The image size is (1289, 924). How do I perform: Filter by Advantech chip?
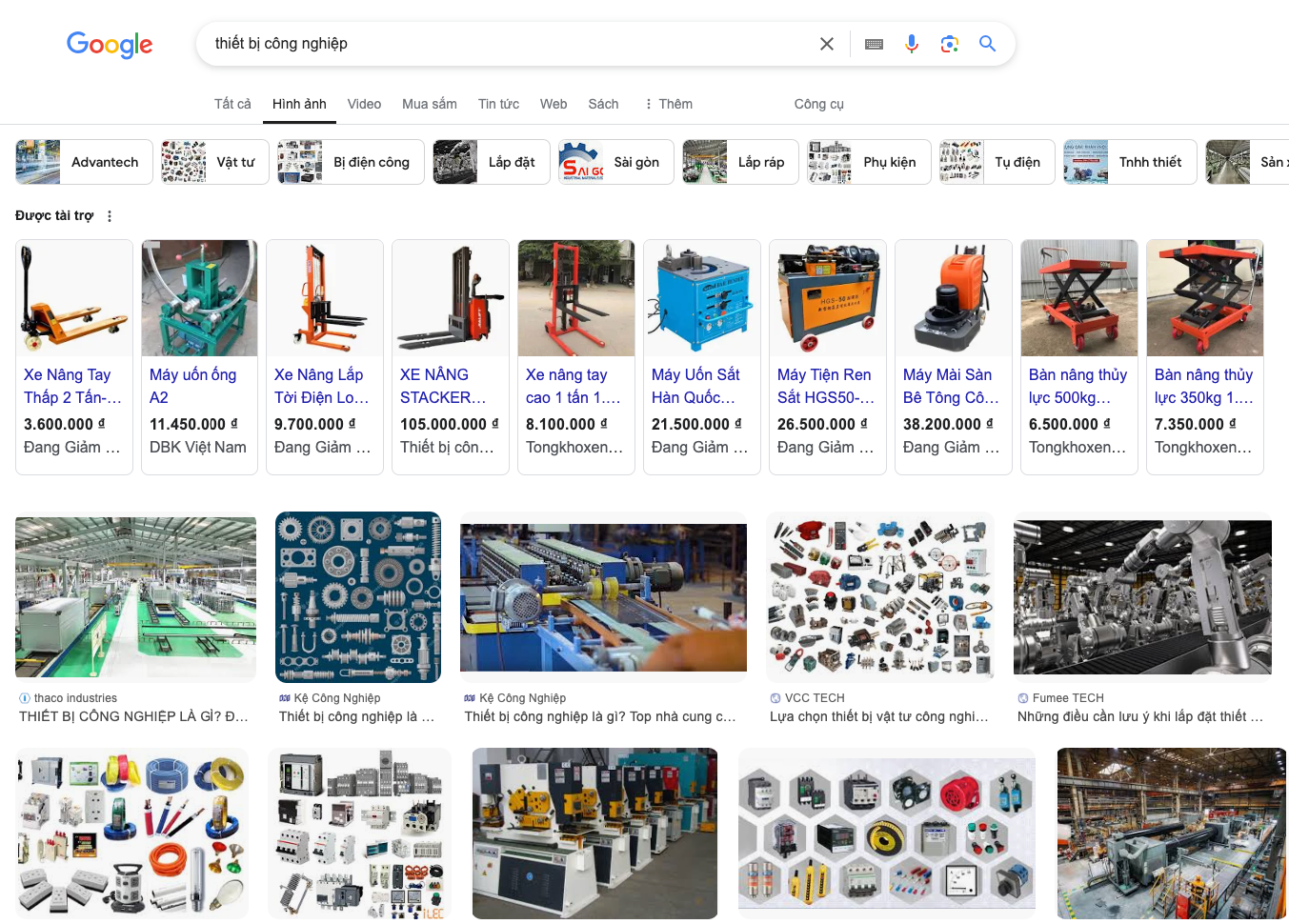click(85, 162)
